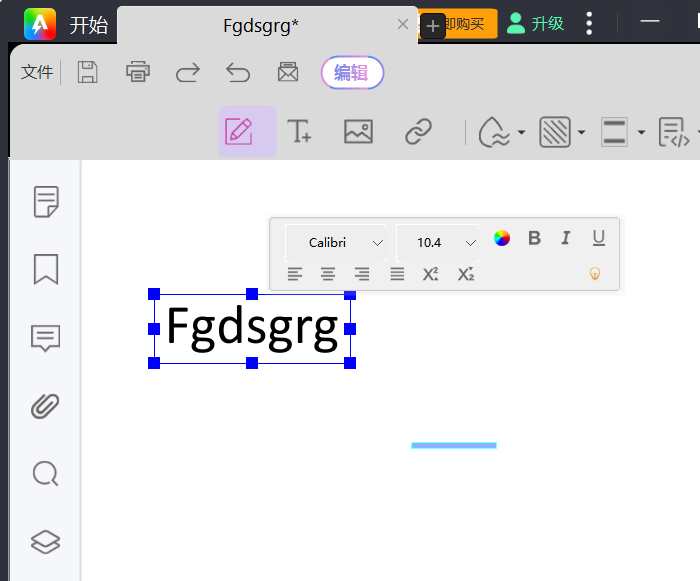
Task: Open the 文件 menu
Action: (x=37, y=72)
